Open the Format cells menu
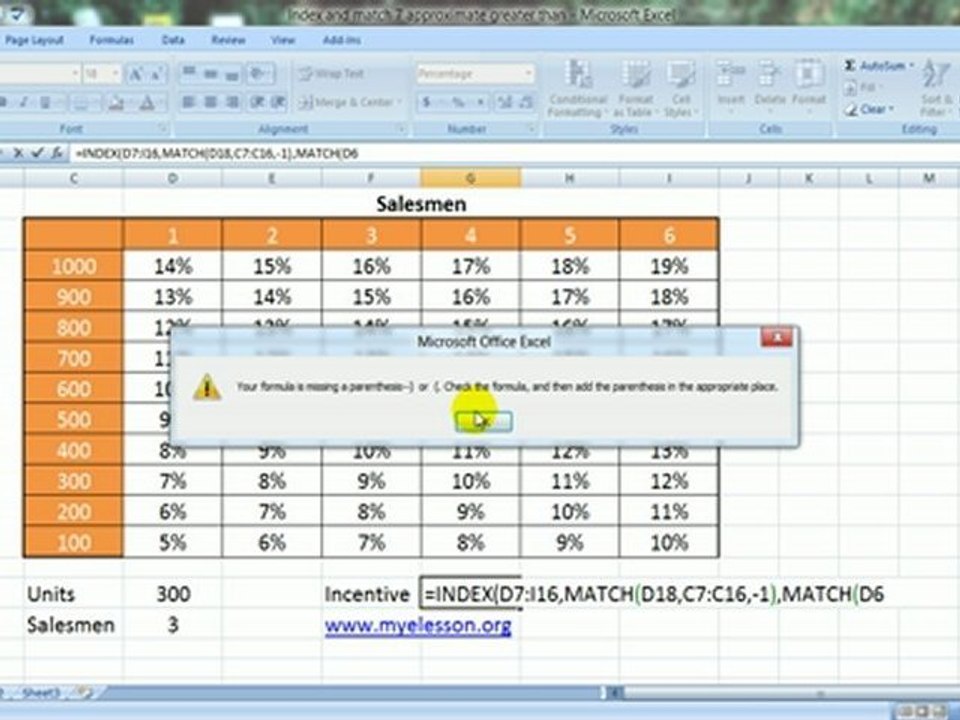This screenshot has height=720, width=960. click(x=809, y=86)
